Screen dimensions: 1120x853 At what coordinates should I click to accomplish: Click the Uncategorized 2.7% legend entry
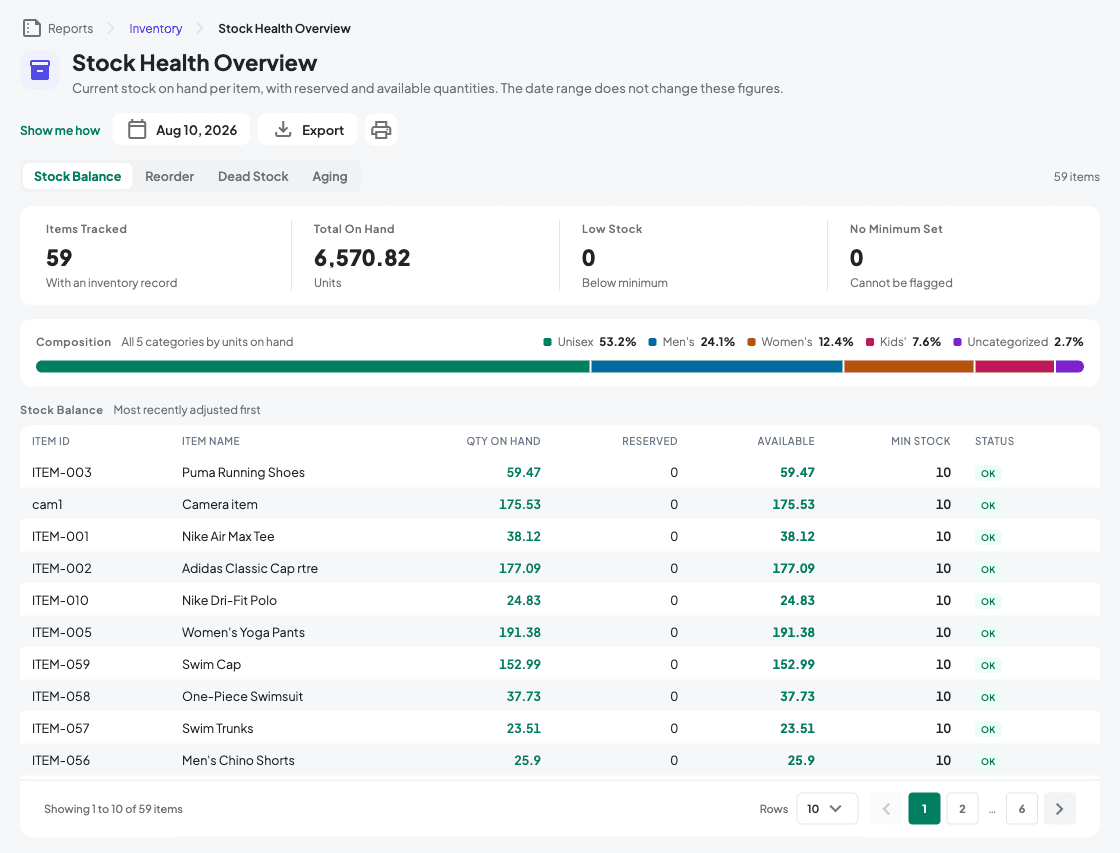pyautogui.click(x=1019, y=342)
